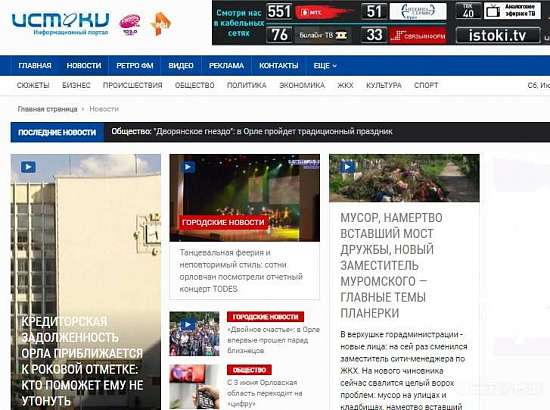This screenshot has width=550, height=410.
Task: Open the Мусор, намертво вставший мост headline
Action: (x=391, y=265)
